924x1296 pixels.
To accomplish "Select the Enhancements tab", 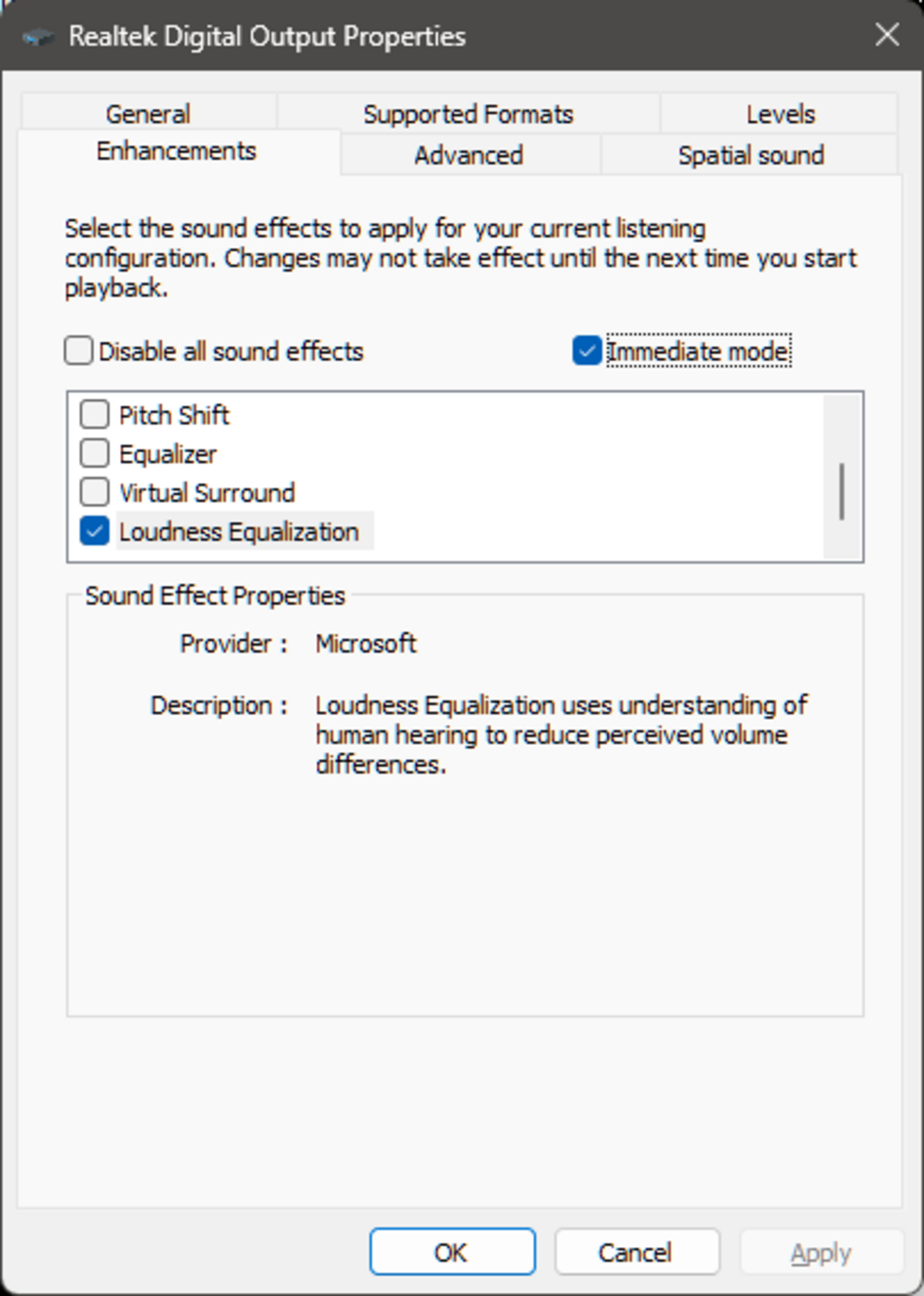I will point(176,151).
